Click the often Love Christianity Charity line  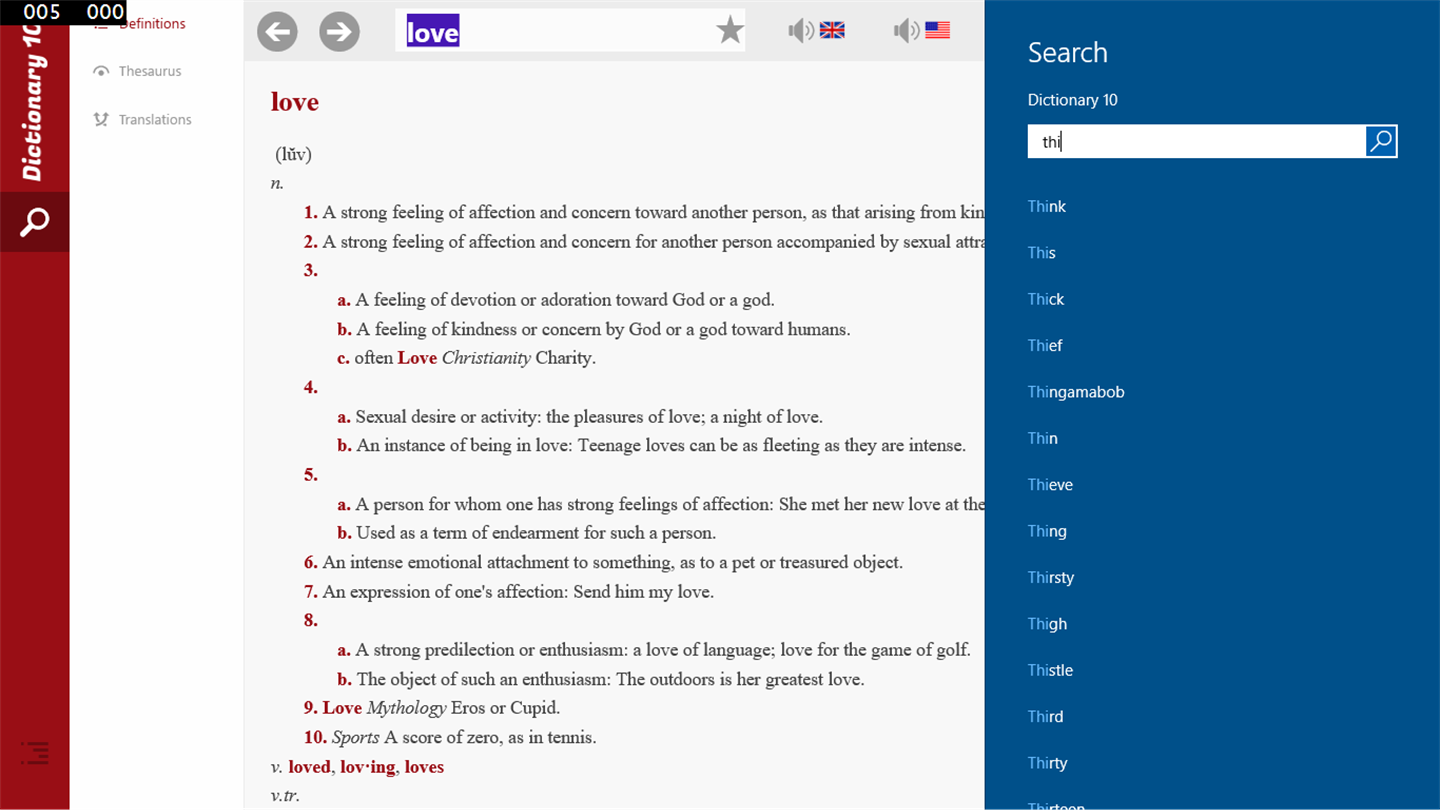466,358
